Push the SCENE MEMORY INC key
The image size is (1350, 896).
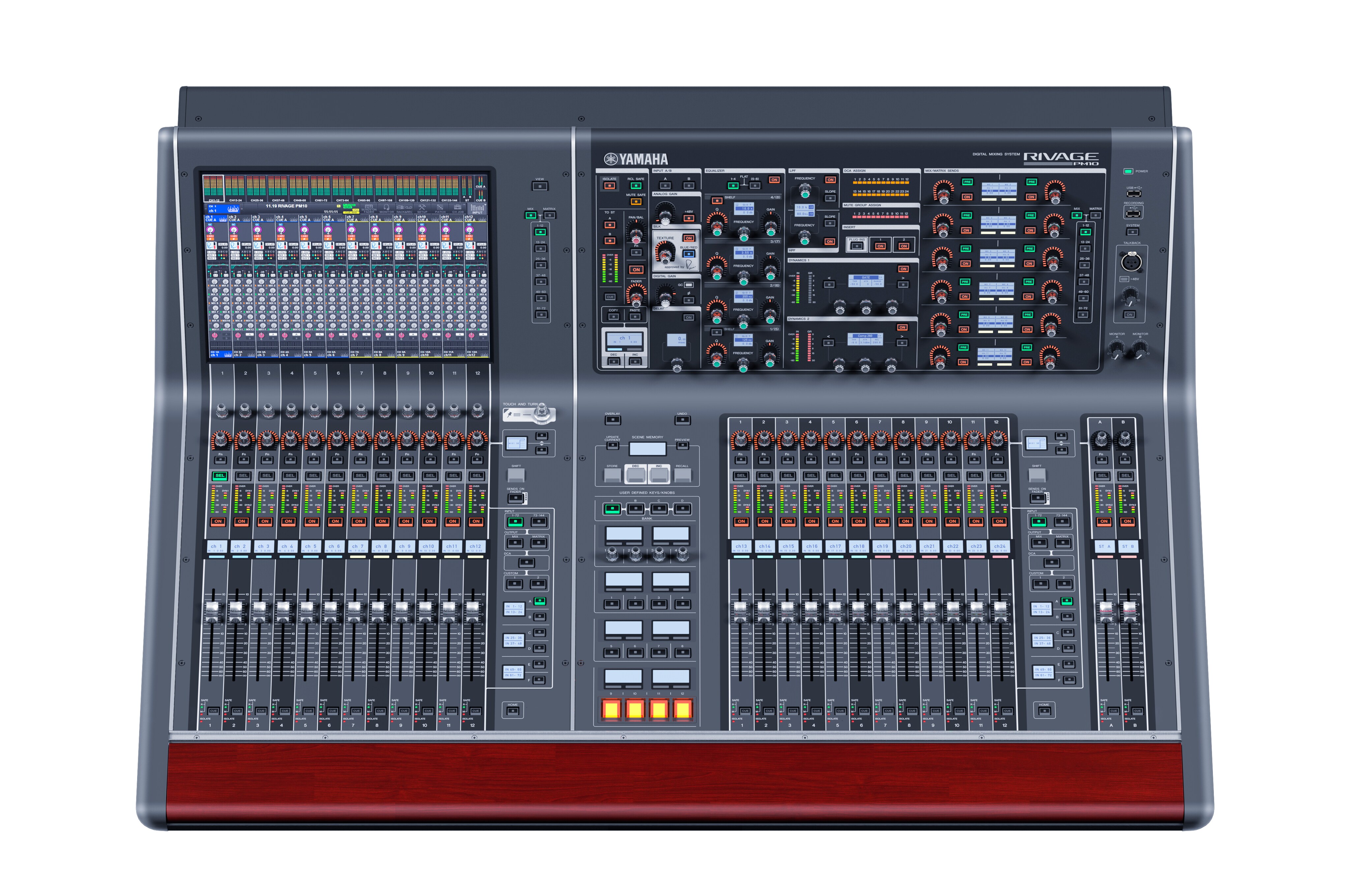pos(659,476)
